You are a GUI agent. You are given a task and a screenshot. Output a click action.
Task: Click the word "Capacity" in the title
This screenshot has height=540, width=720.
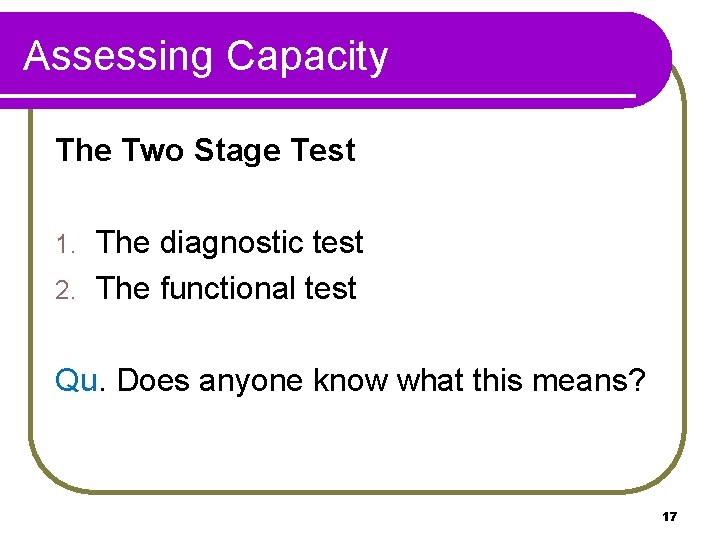pos(306,56)
